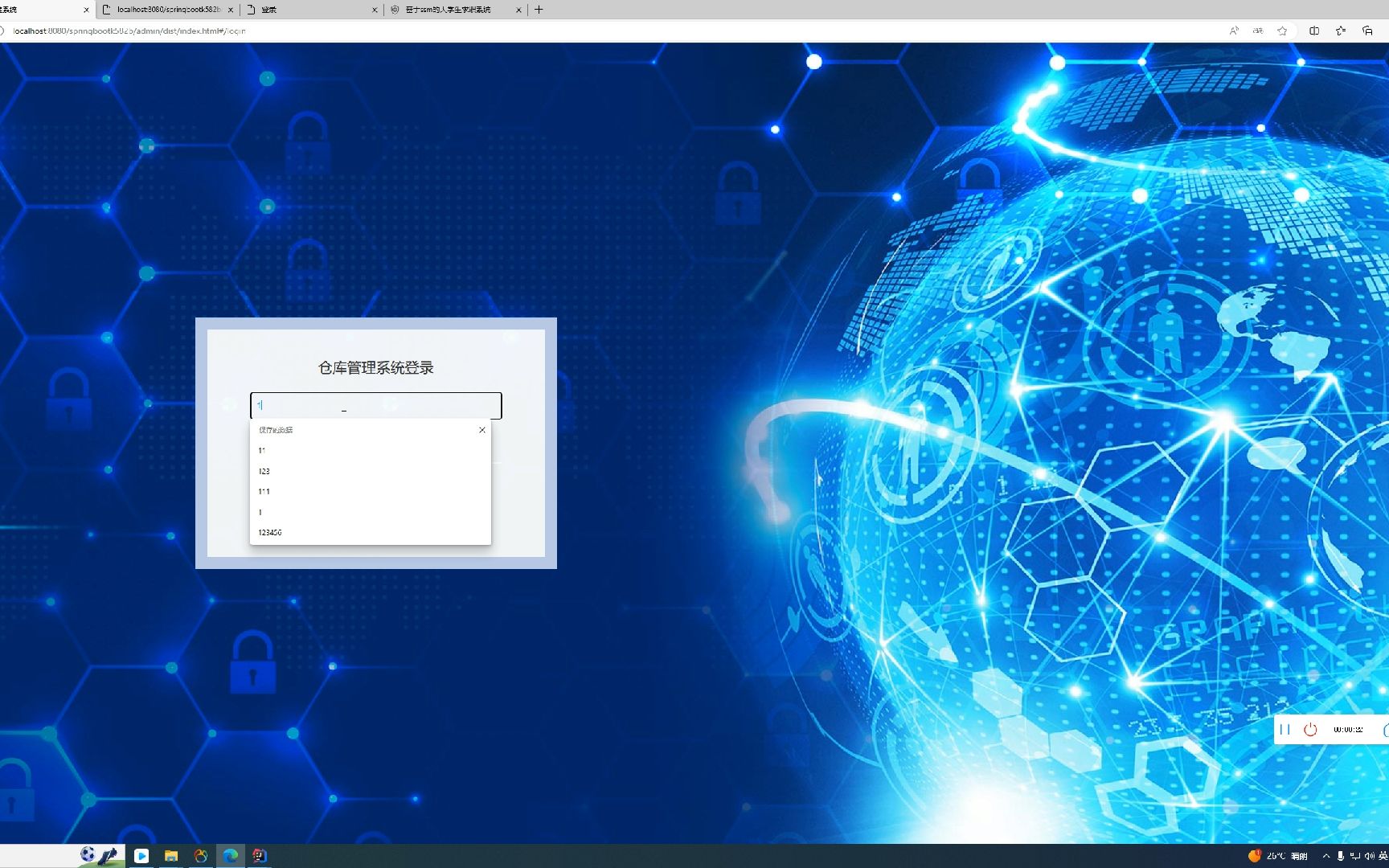Select the first 系统 tab
Viewport: 1389px width, 868px height.
pyautogui.click(x=47, y=10)
